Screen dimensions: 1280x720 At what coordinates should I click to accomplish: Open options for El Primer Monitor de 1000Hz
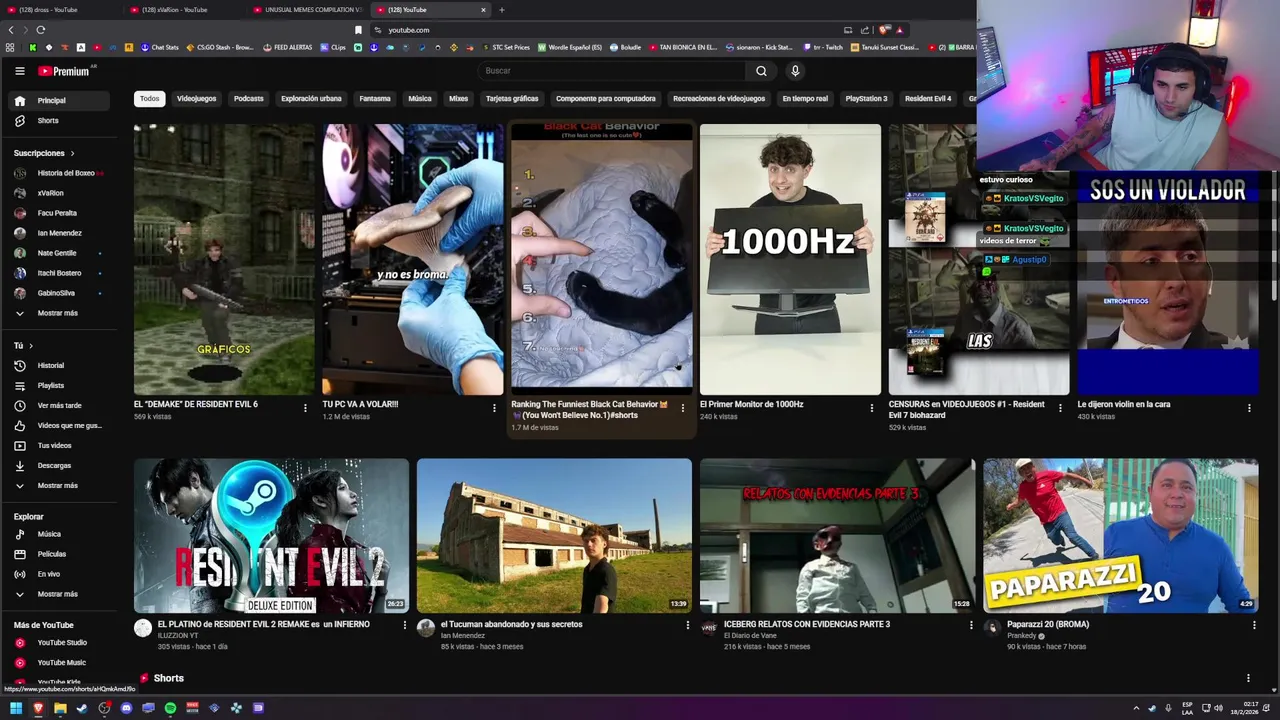pyautogui.click(x=872, y=408)
